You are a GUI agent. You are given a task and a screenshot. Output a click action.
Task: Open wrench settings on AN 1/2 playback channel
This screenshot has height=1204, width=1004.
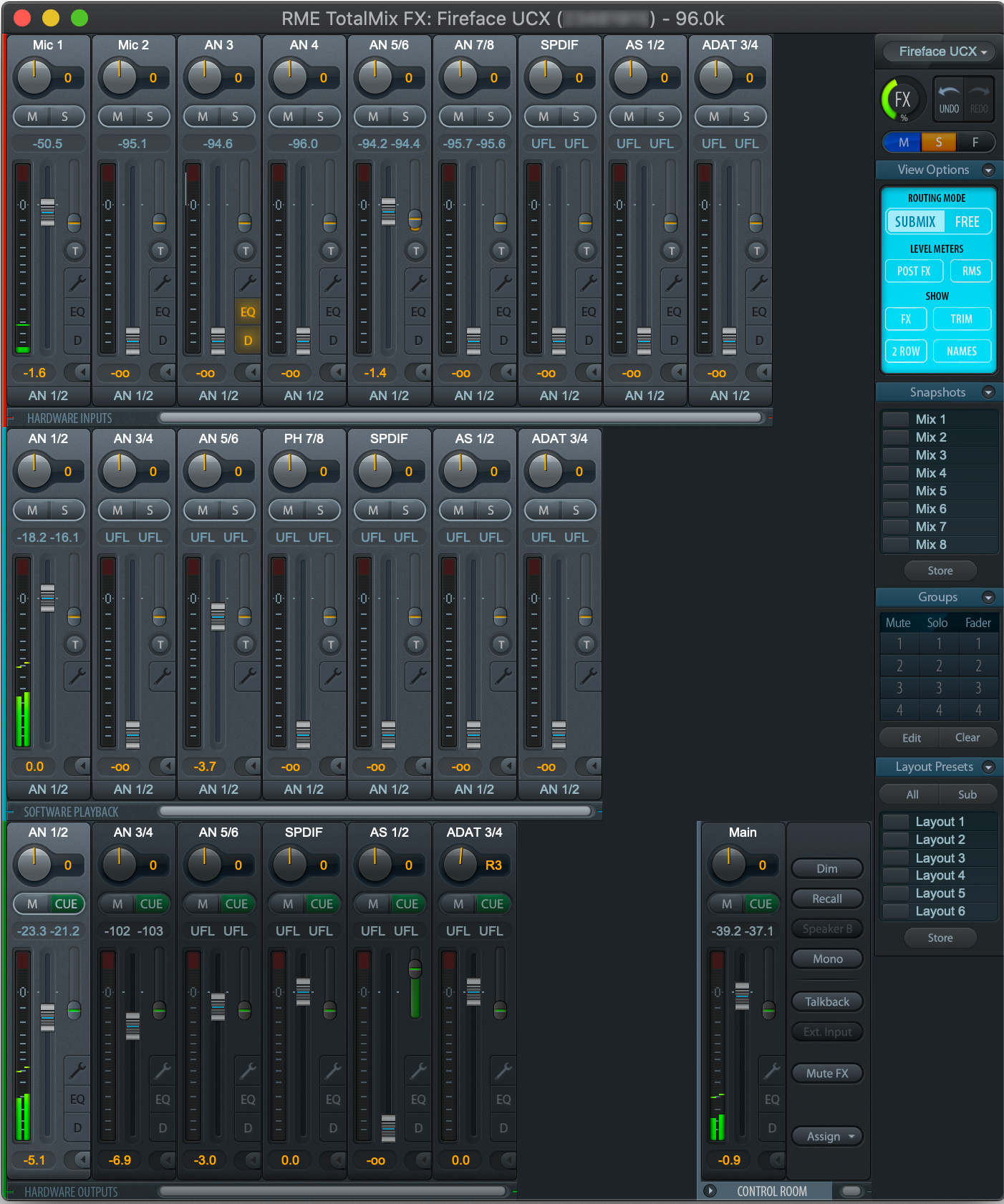pos(77,676)
